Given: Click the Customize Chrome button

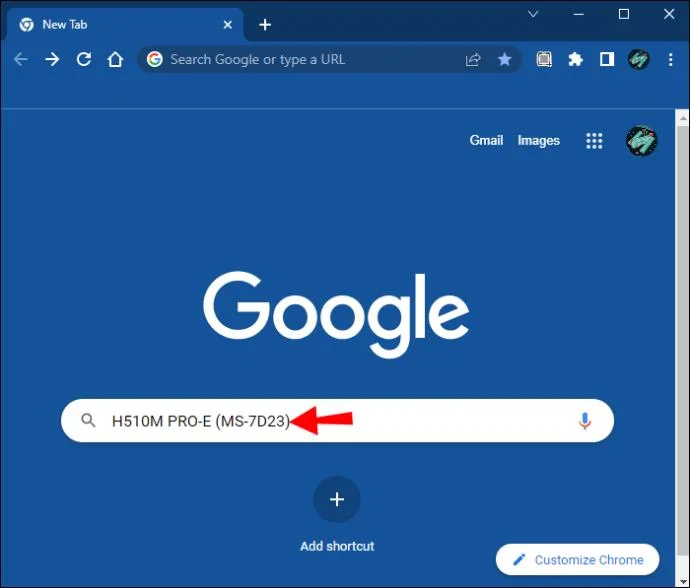Looking at the screenshot, I should tap(577, 559).
